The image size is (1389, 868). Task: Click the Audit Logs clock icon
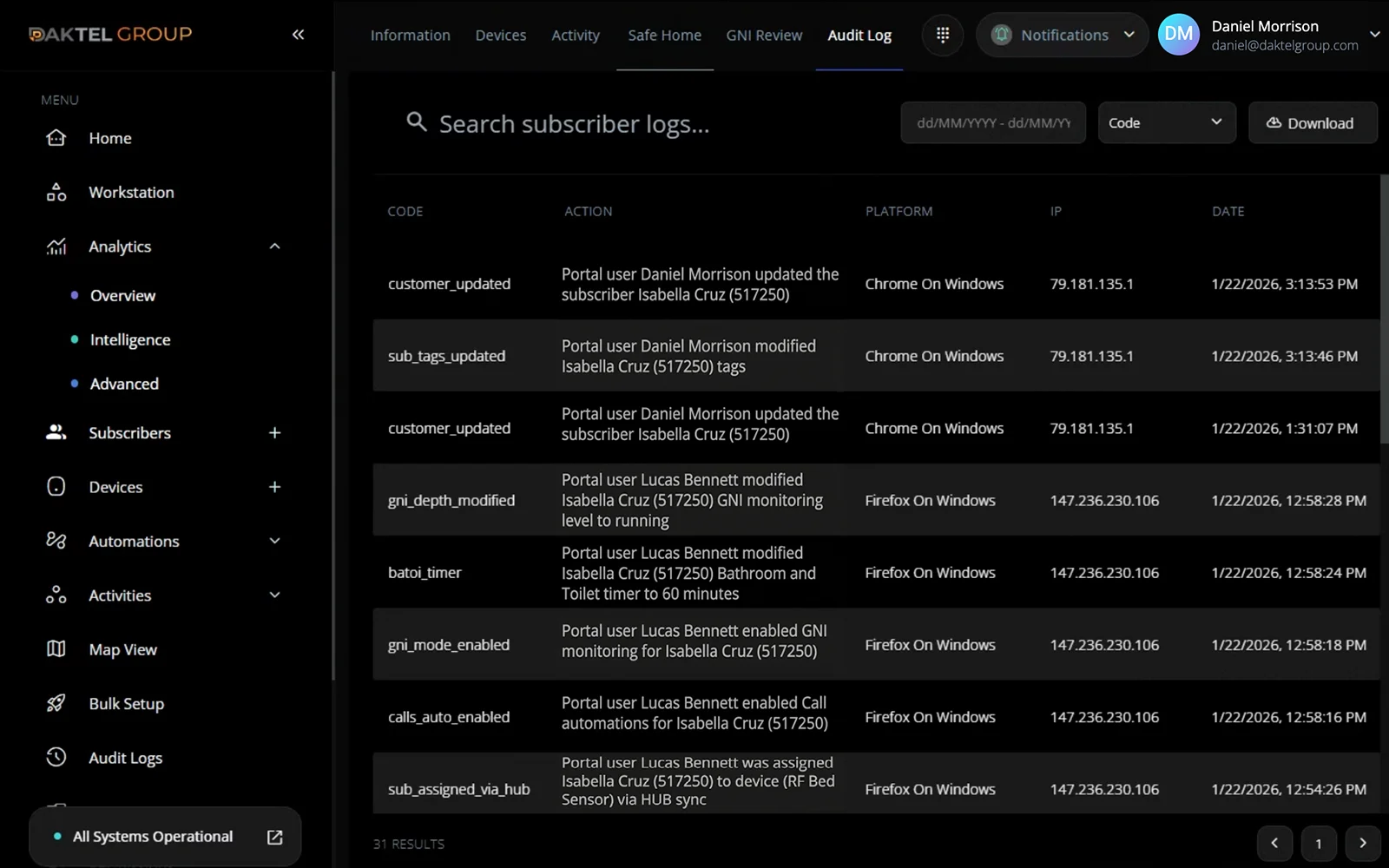(x=56, y=758)
